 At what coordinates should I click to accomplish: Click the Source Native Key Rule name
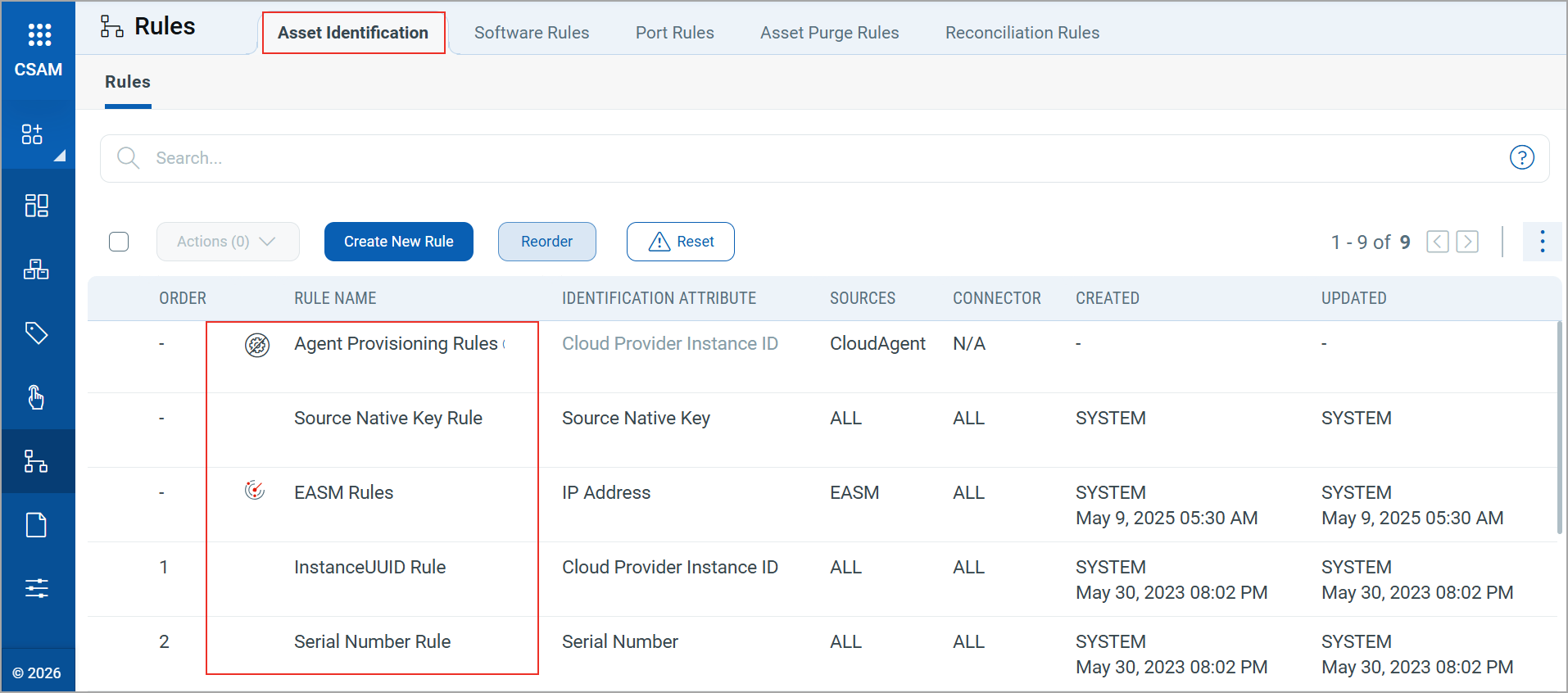388,418
